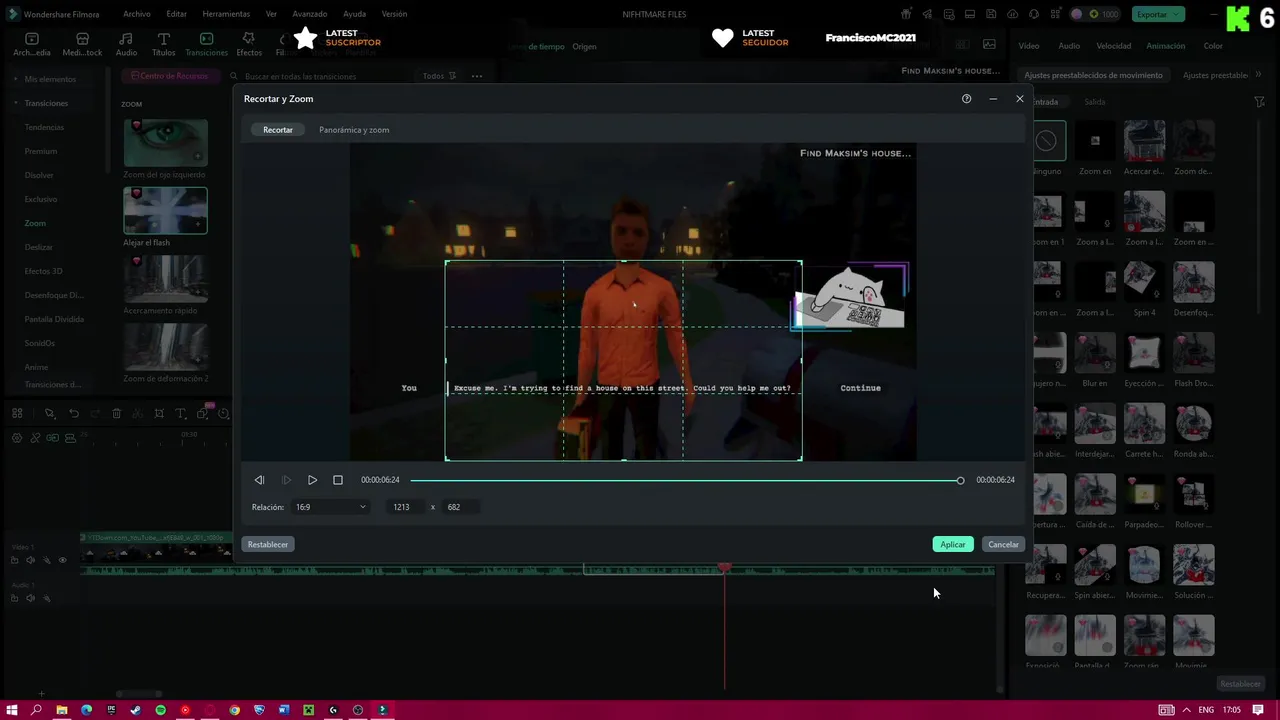1280x720 pixels.
Task: Click the Centro de Recursos button
Action: pos(170,76)
